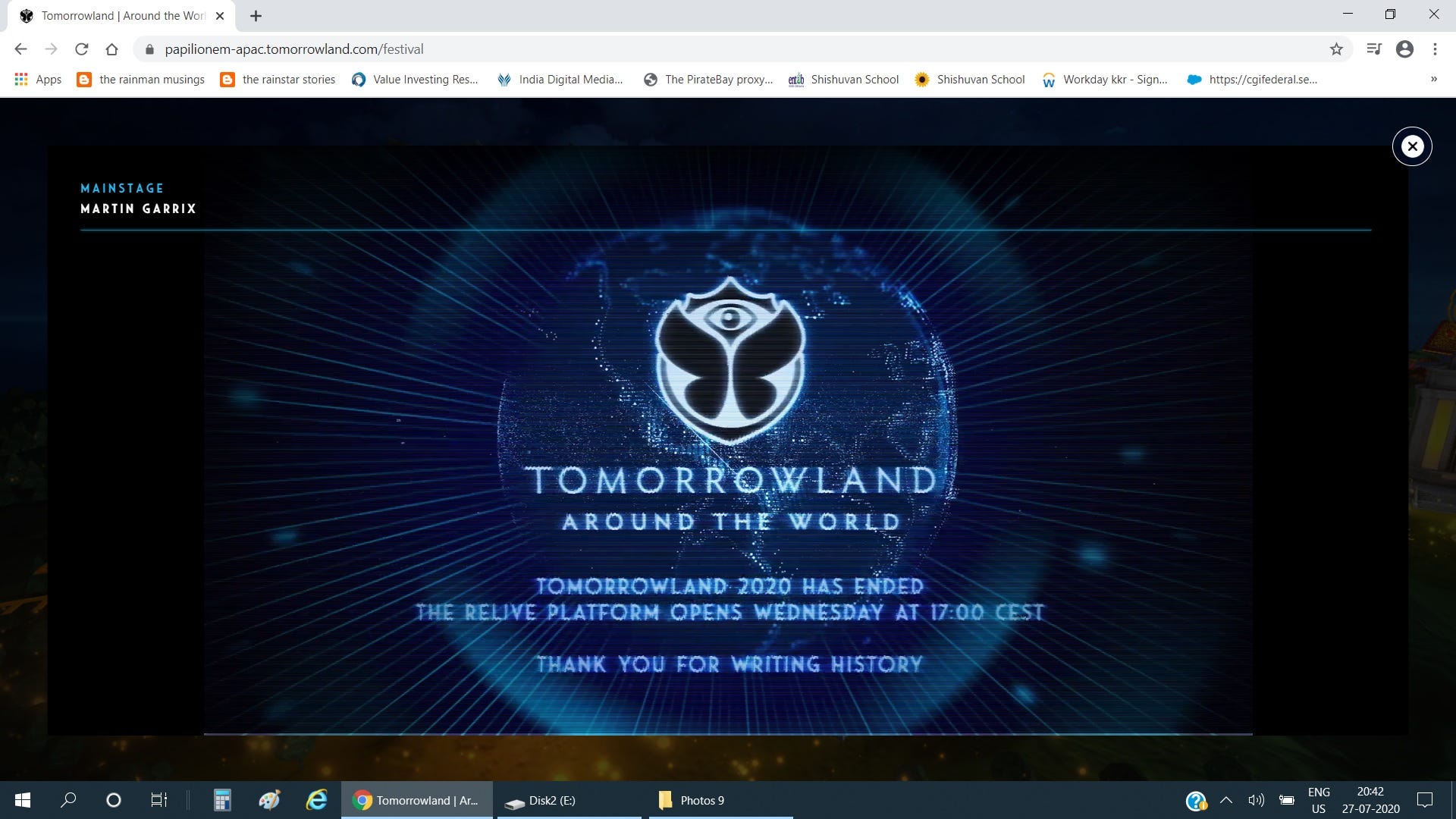This screenshot has width=1456, height=819.
Task: Switch to Disk2 (E:) Explorer window
Action: click(570, 800)
